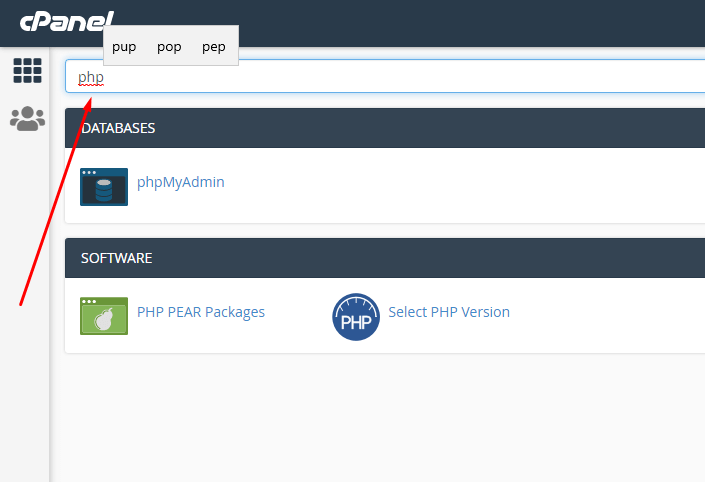
Task: Click the empty page area below Software
Action: (380, 420)
